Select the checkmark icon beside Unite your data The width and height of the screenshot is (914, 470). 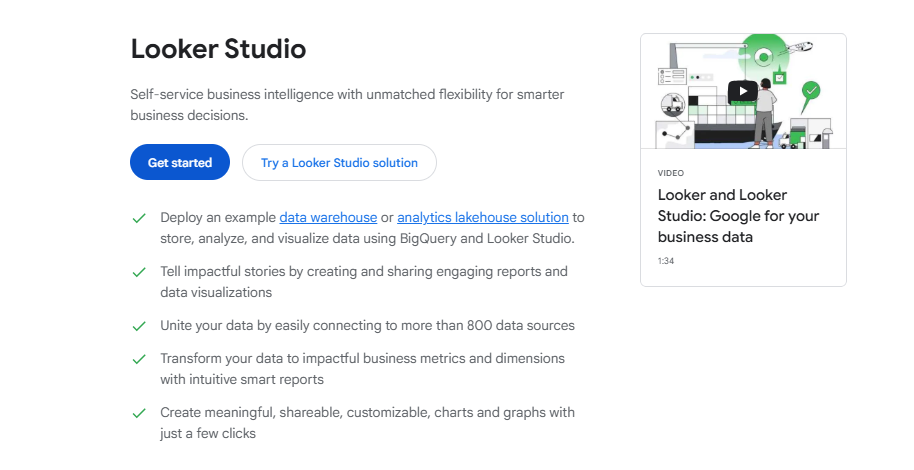(x=138, y=325)
